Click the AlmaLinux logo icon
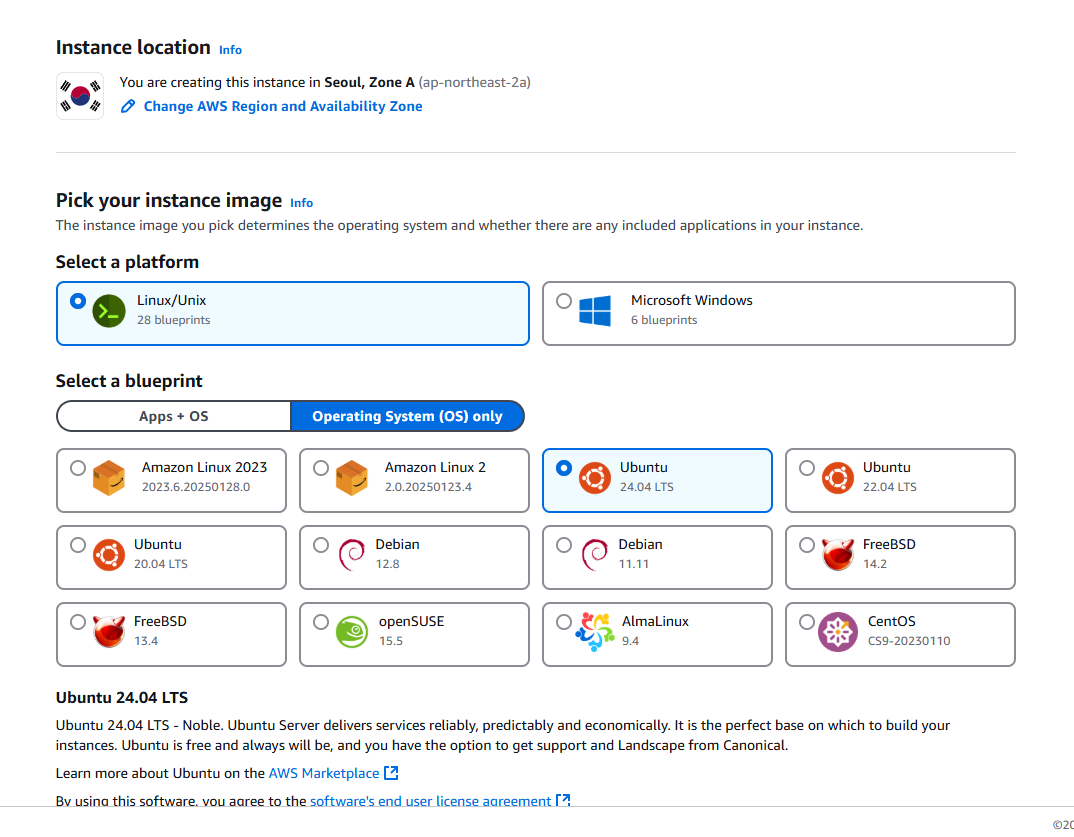Viewport: 1074px width, 837px height. coord(595,632)
